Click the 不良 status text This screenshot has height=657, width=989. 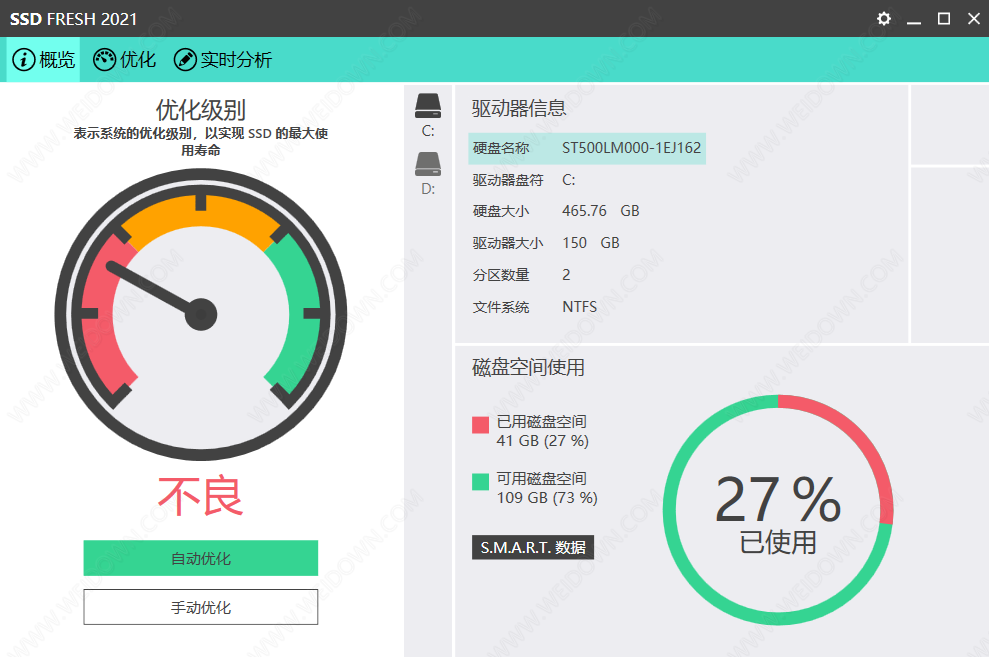[200, 497]
